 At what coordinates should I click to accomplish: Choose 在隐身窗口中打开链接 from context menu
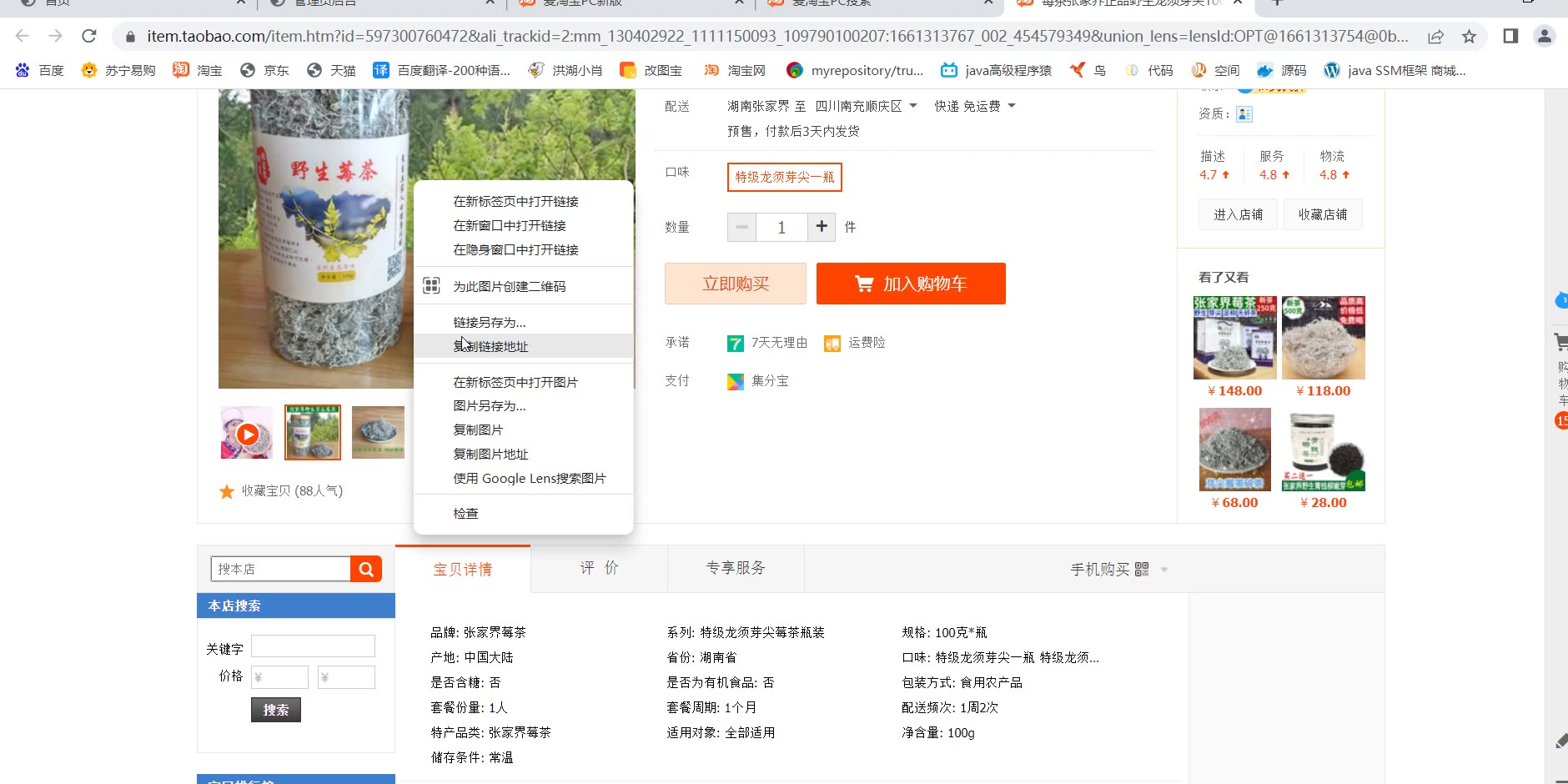pos(524,249)
